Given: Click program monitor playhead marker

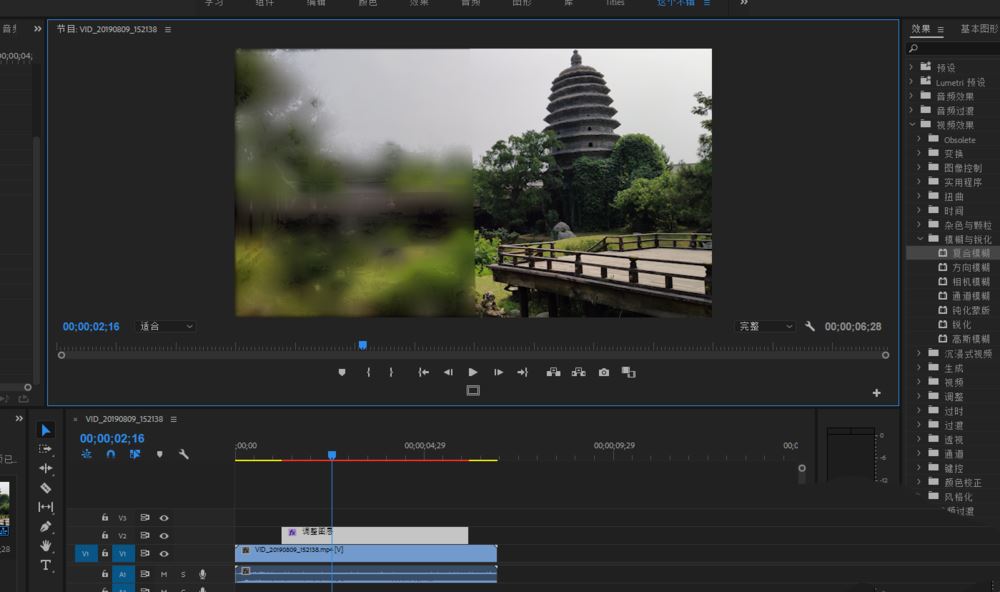Looking at the screenshot, I should 362,345.
